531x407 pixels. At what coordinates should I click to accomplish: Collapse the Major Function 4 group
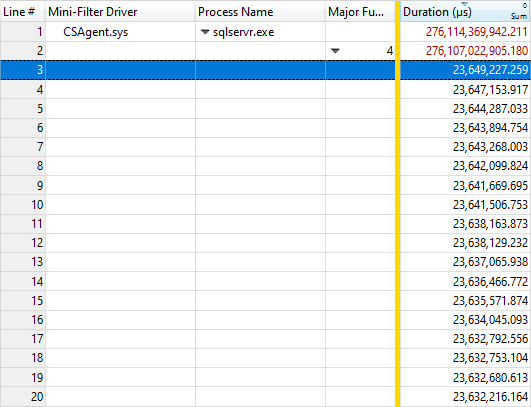pyautogui.click(x=335, y=51)
